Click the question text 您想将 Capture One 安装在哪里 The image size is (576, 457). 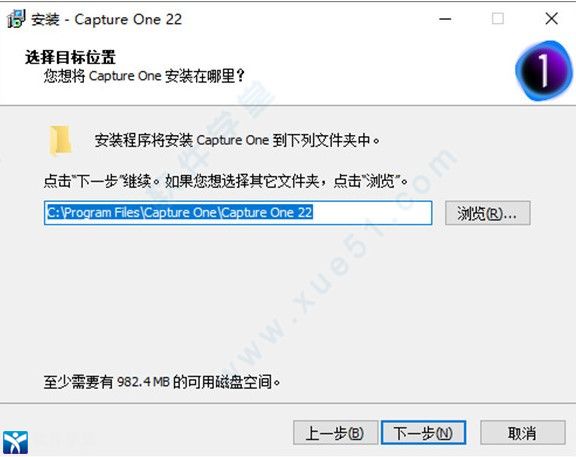144,76
